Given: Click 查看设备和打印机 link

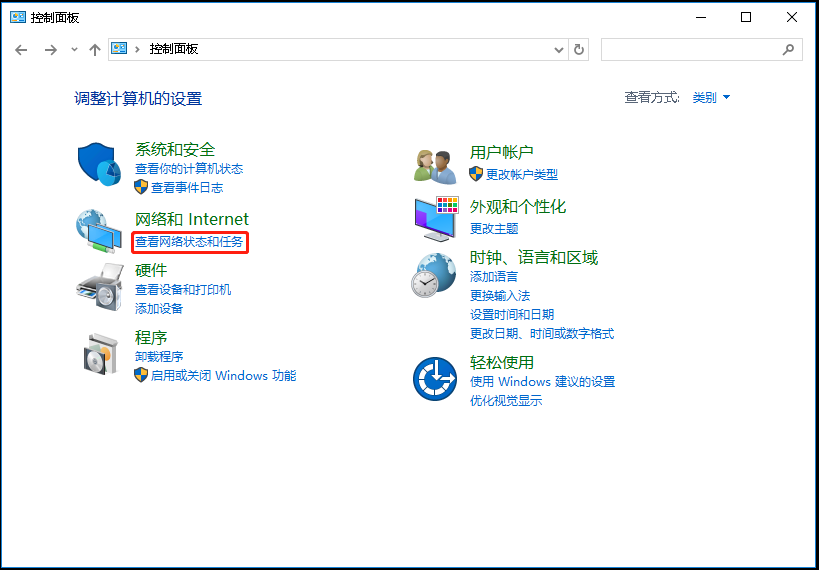Looking at the screenshot, I should (x=183, y=289).
